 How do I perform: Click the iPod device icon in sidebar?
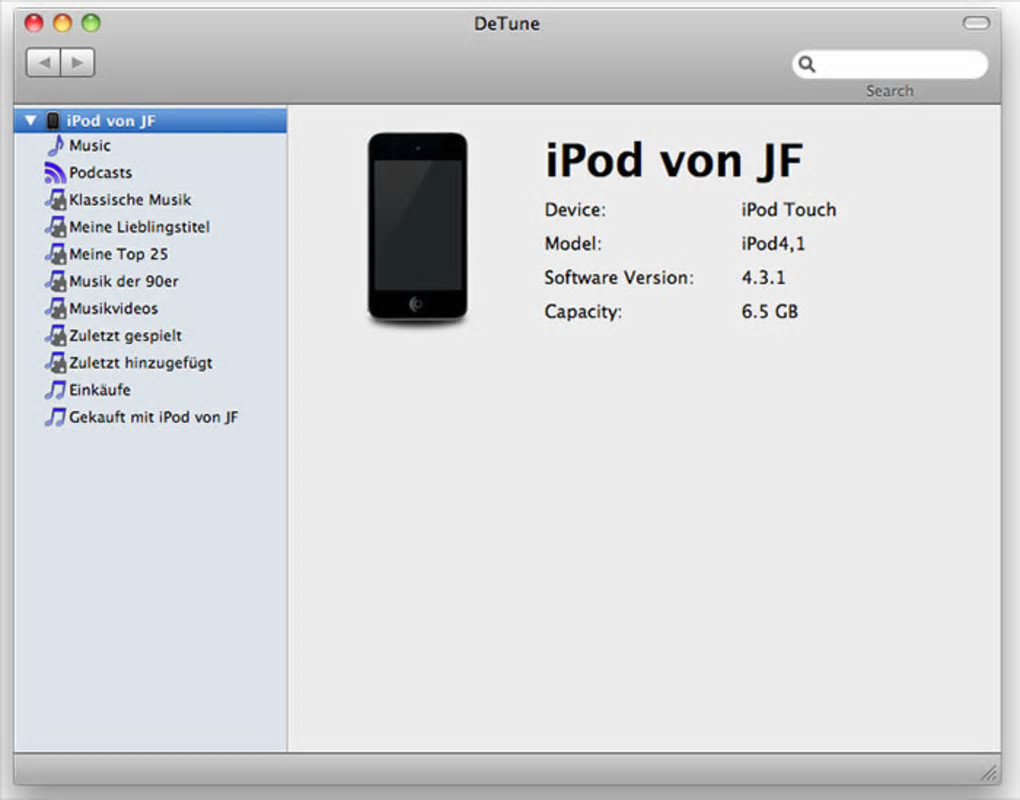(53, 120)
